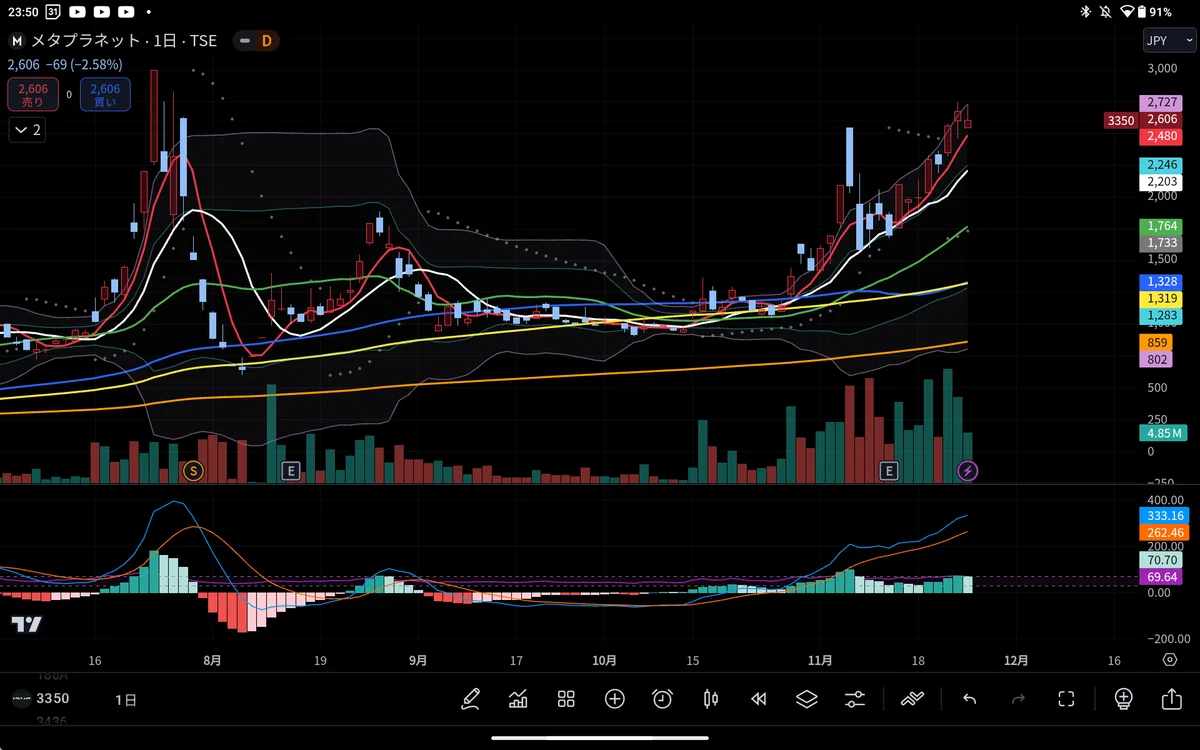Screen dimensions: 1200x750
Task: Tap the purple lightning event marker
Action: coord(967,470)
